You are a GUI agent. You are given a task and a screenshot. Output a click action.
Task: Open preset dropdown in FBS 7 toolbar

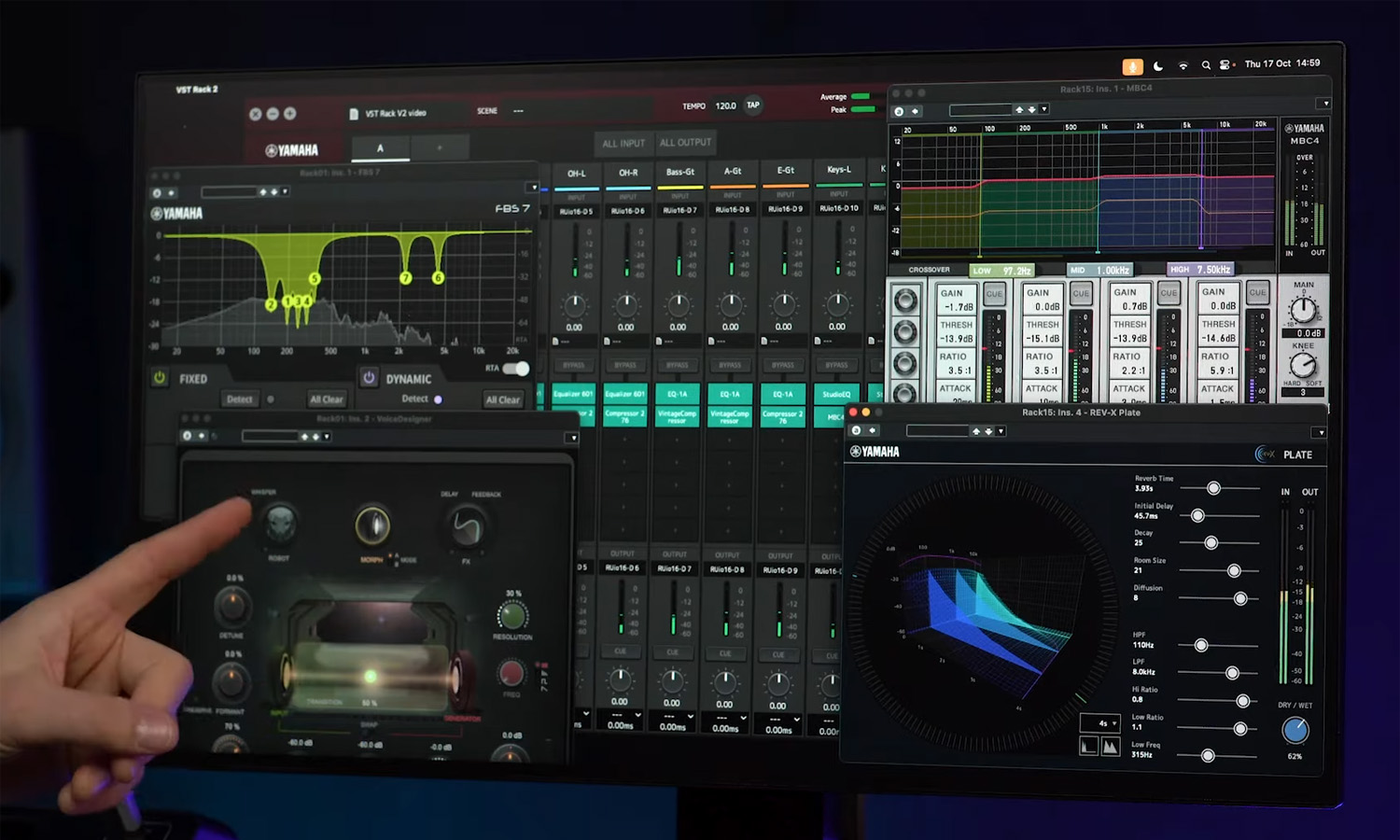click(285, 191)
